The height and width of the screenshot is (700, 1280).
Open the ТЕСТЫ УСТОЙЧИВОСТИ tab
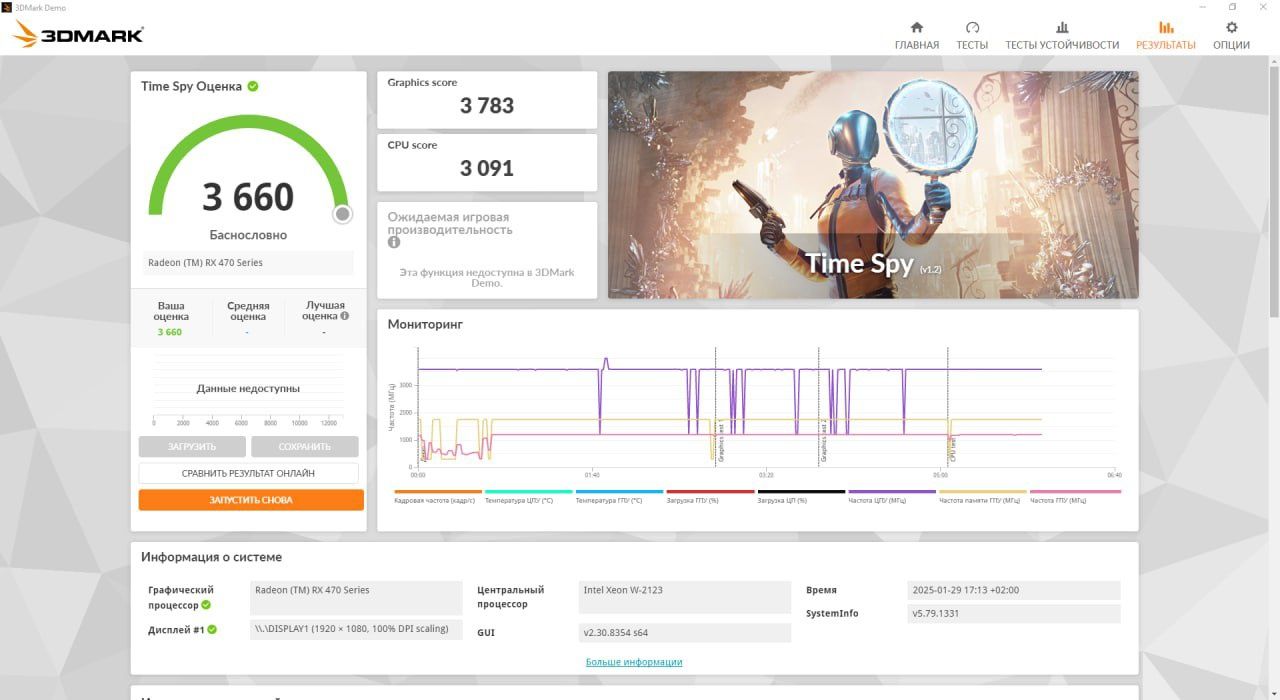[1062, 36]
